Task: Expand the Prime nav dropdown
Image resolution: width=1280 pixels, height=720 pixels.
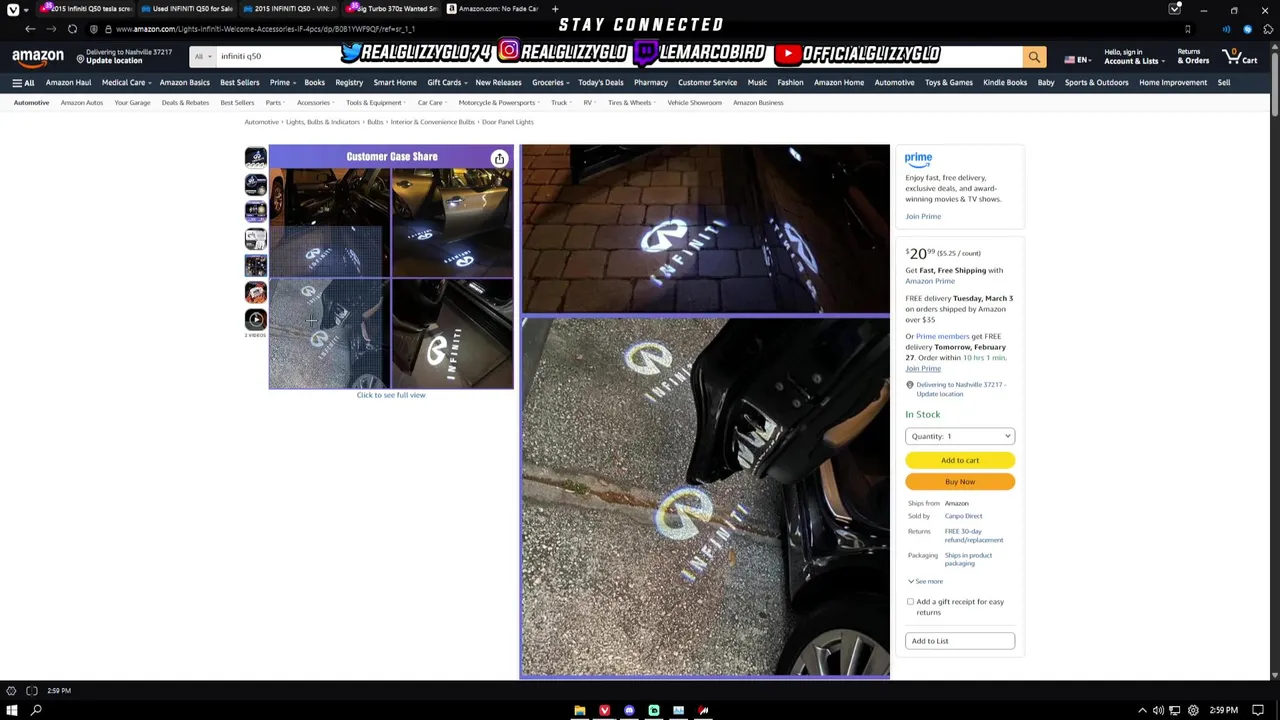Action: coord(282,83)
